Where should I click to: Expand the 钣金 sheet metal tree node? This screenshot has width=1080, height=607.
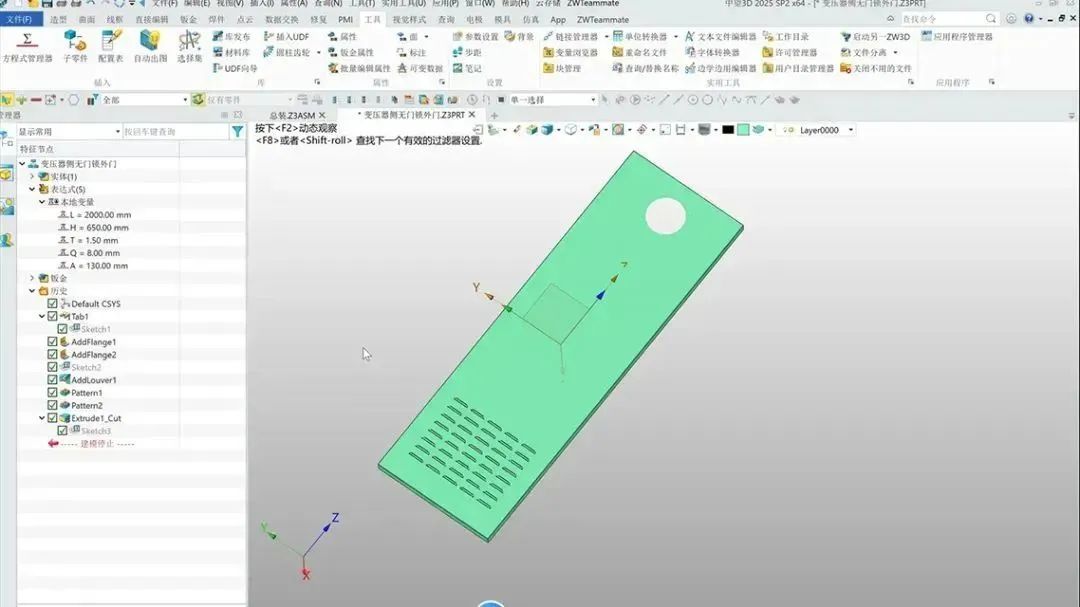pyautogui.click(x=32, y=278)
